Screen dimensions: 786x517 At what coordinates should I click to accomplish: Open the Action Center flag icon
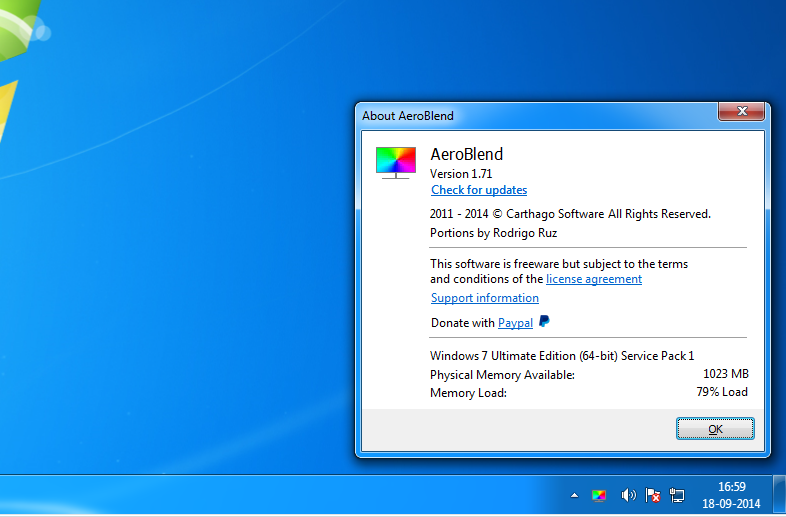coord(653,495)
